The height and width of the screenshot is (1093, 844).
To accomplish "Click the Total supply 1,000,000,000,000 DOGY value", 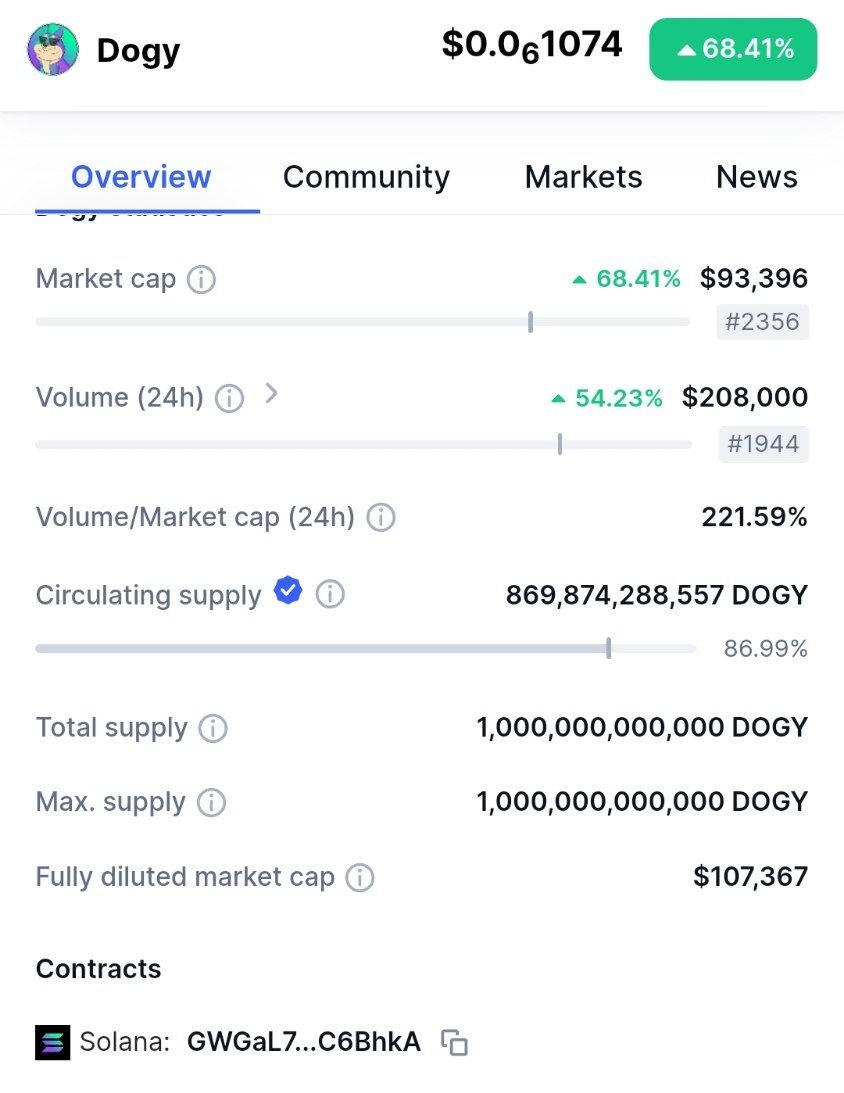I will [x=643, y=728].
